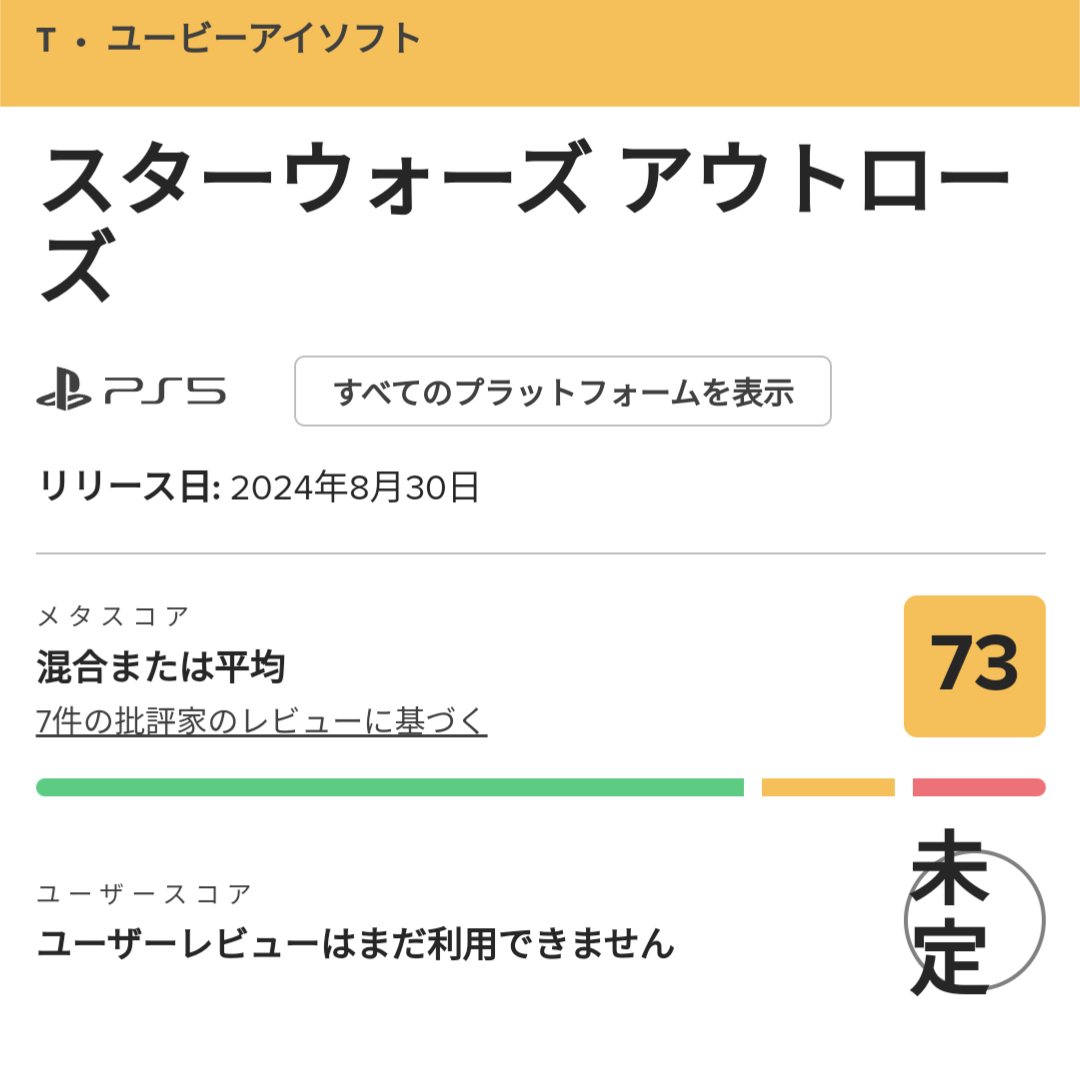Screen dimensions: 1080x1071
Task: Click the リリース日 label
Action: click(127, 488)
